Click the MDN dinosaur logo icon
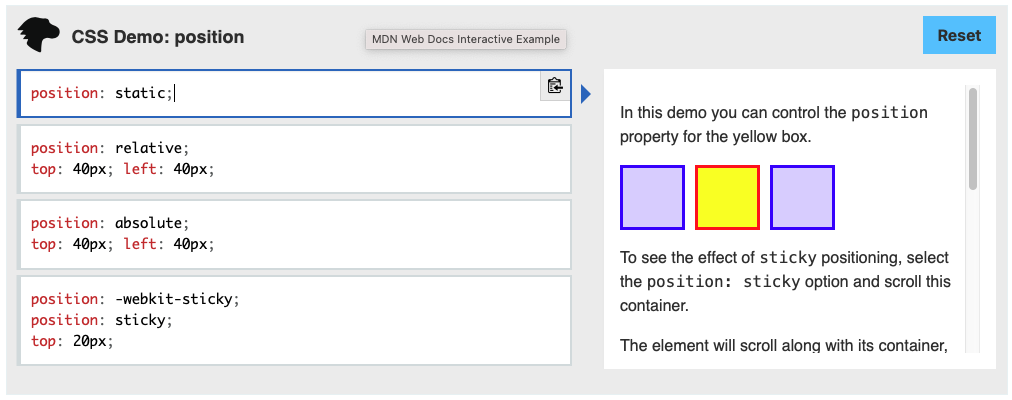The image size is (1012, 400). pyautogui.click(x=39, y=35)
